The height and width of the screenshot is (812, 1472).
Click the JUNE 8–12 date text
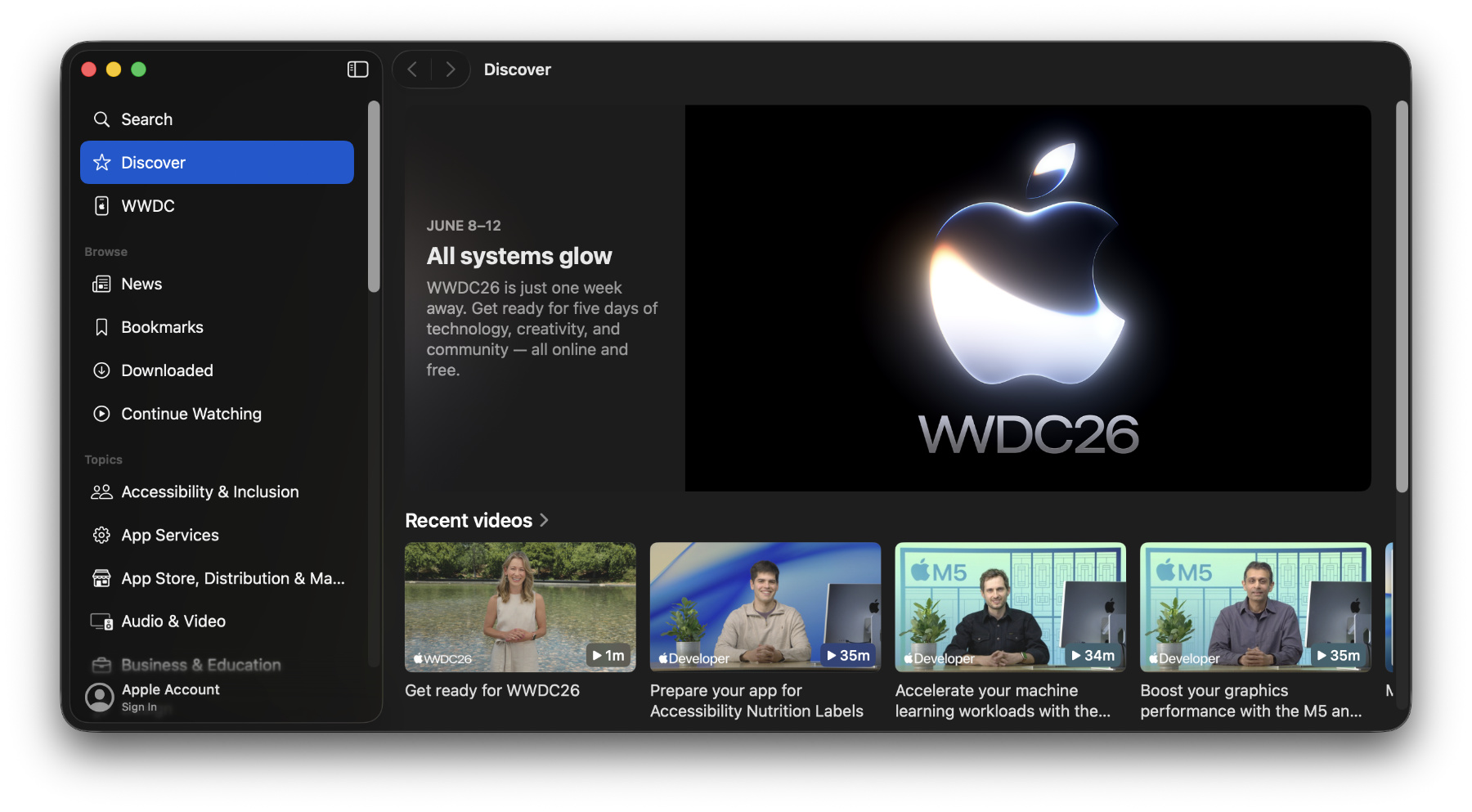(x=464, y=226)
